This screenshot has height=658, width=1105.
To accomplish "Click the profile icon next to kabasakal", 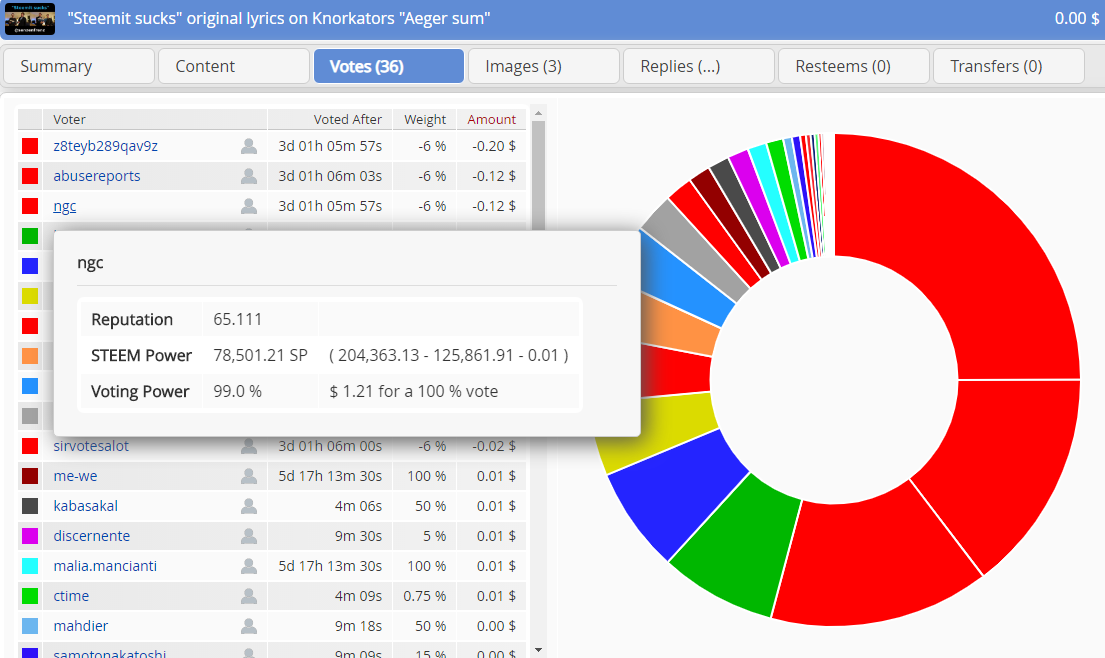I will click(x=249, y=506).
